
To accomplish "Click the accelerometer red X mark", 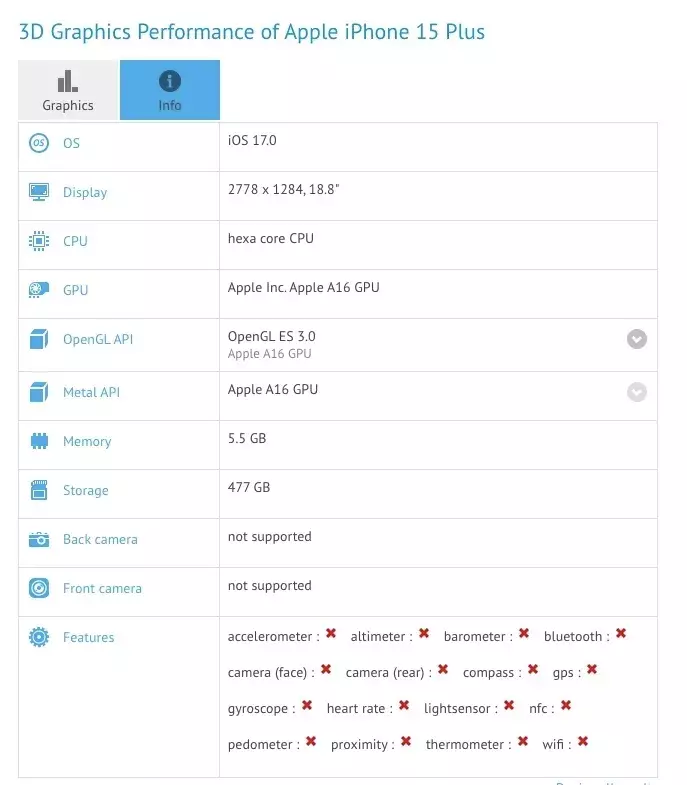I will click(x=331, y=634).
